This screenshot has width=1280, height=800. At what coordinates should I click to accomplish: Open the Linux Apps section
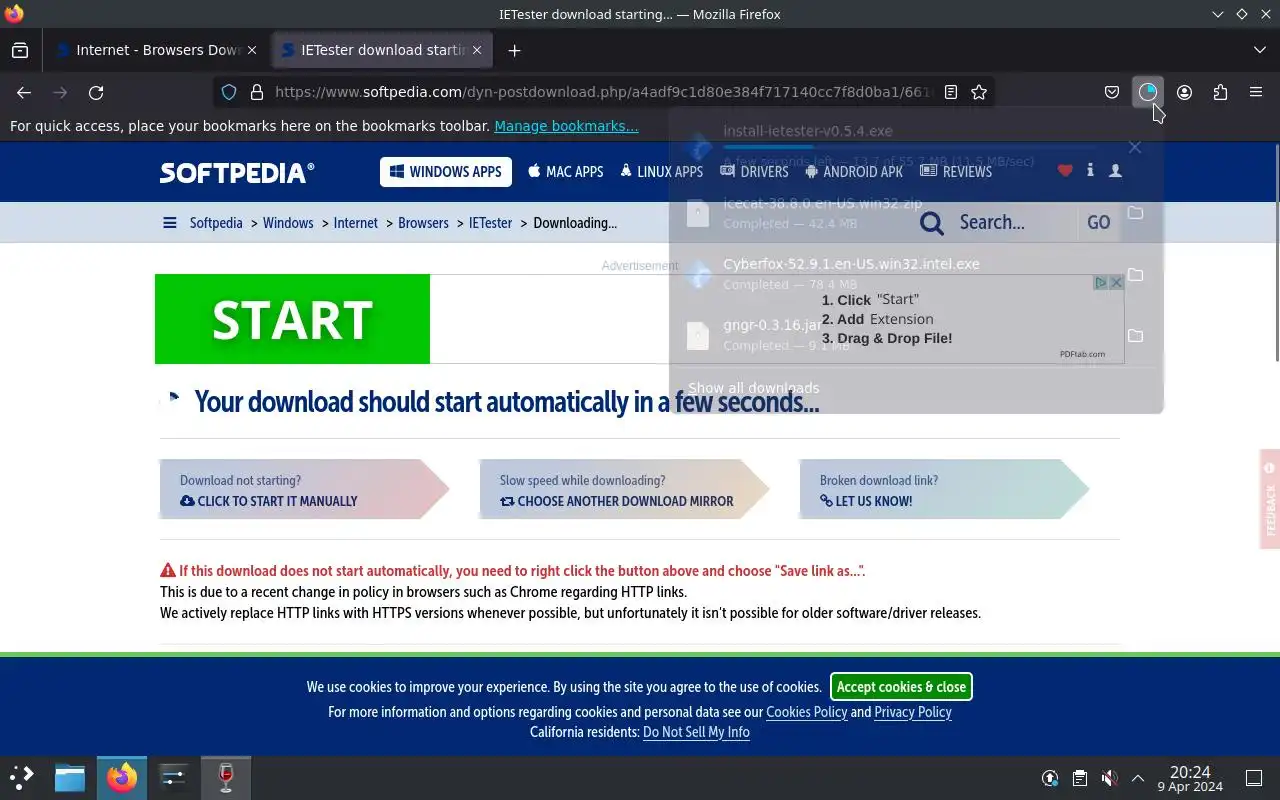[x=661, y=172]
